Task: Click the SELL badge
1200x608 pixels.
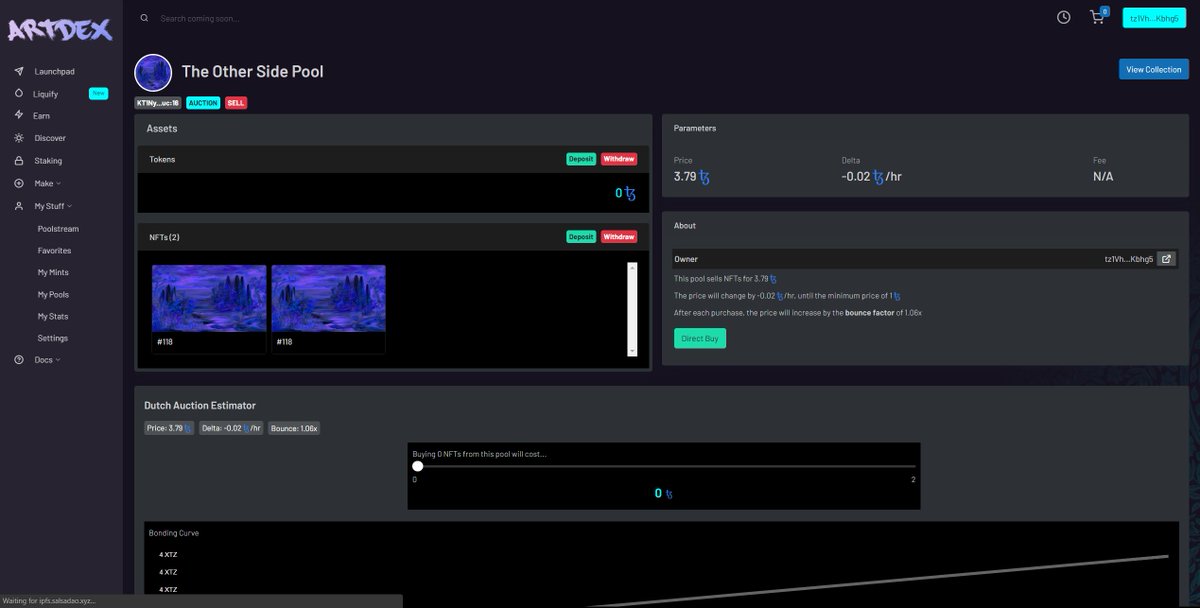Action: pos(235,103)
